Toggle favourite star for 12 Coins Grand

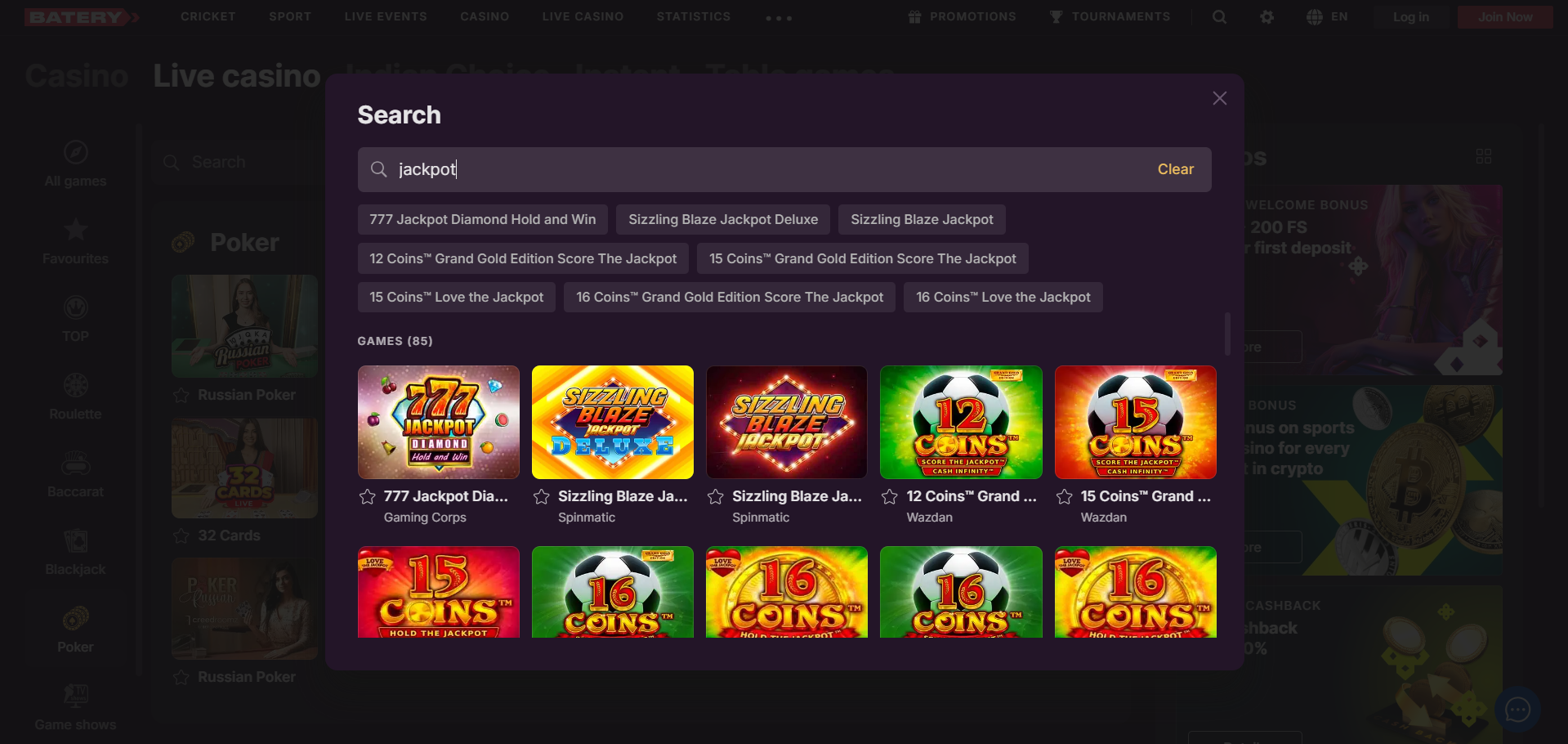890,497
